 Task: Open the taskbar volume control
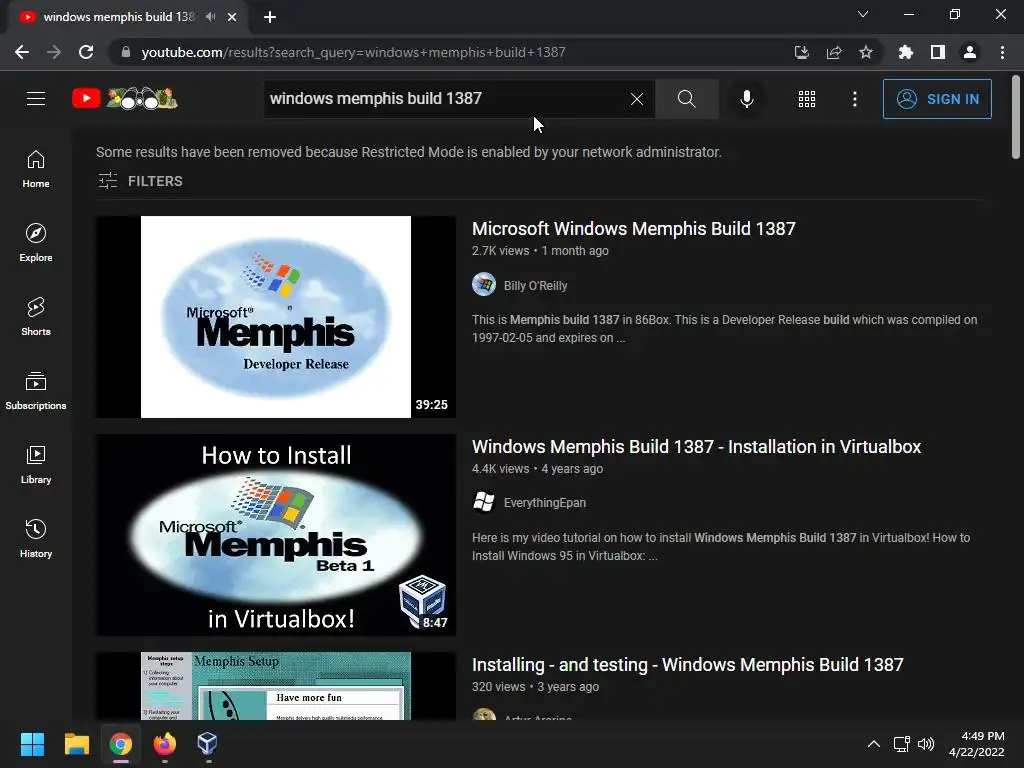926,744
